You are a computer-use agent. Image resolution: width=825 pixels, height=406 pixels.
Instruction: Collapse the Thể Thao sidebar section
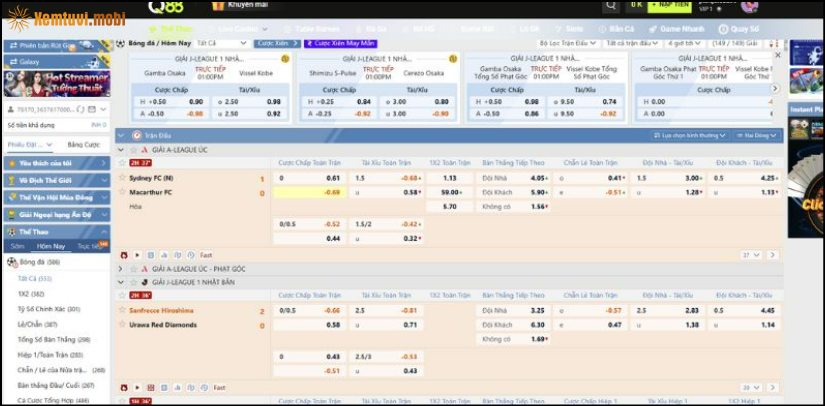point(57,232)
